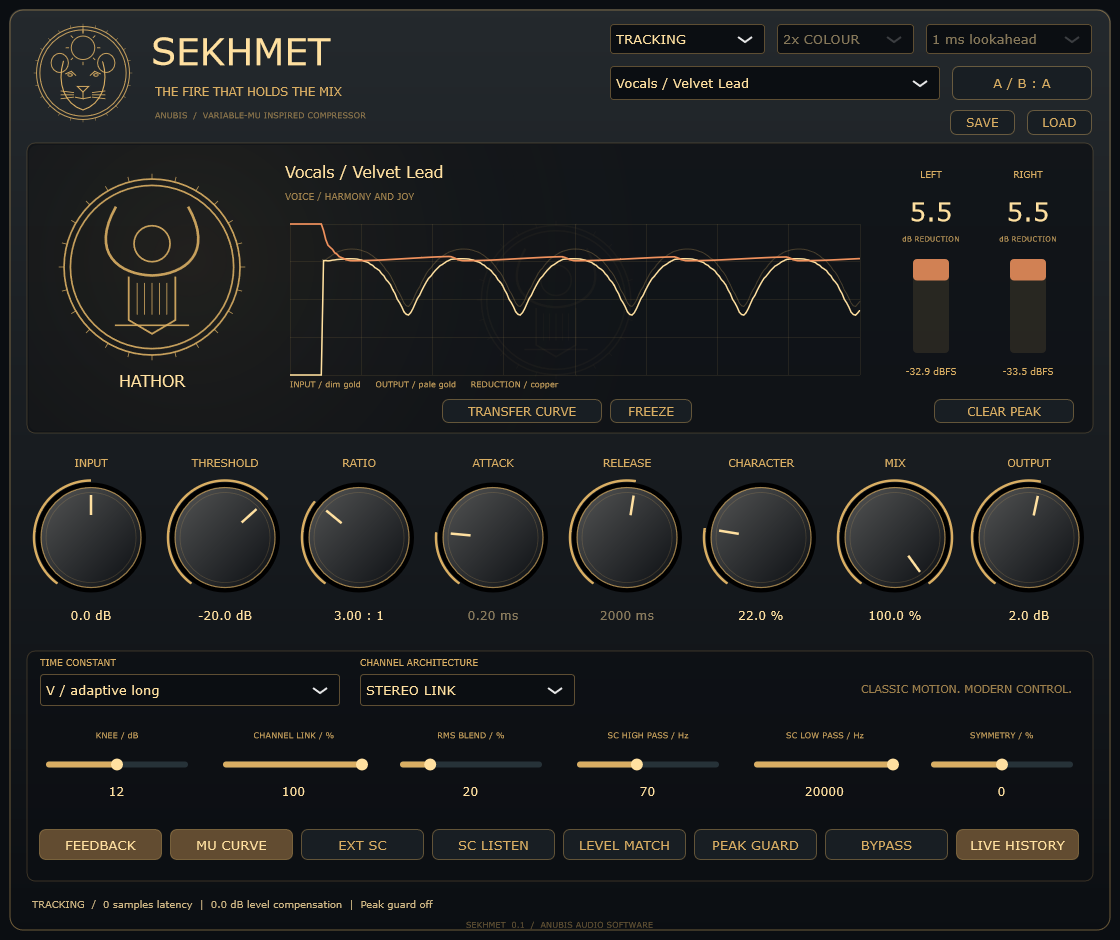Image resolution: width=1120 pixels, height=940 pixels.
Task: Click the LOAD preset button
Action: pos(1059,123)
